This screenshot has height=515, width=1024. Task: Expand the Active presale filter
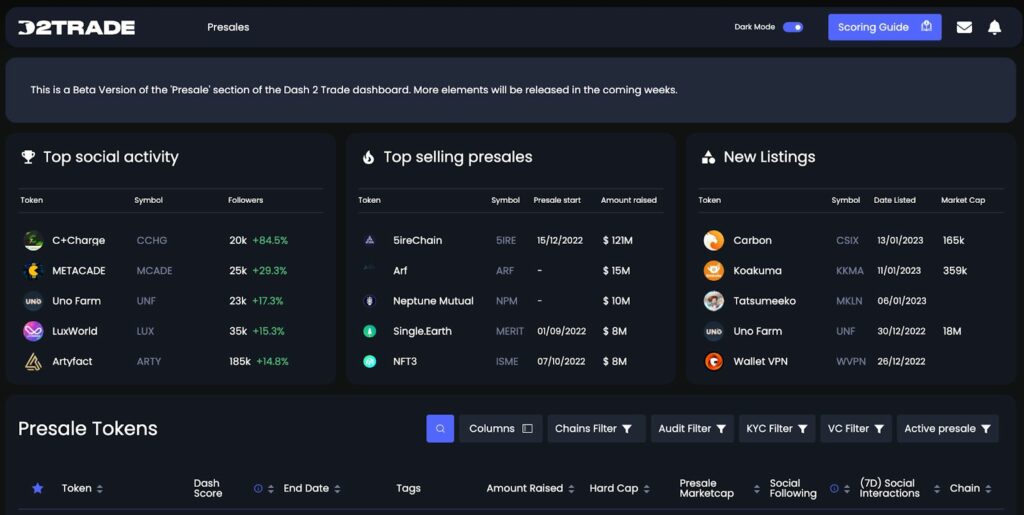pos(948,429)
